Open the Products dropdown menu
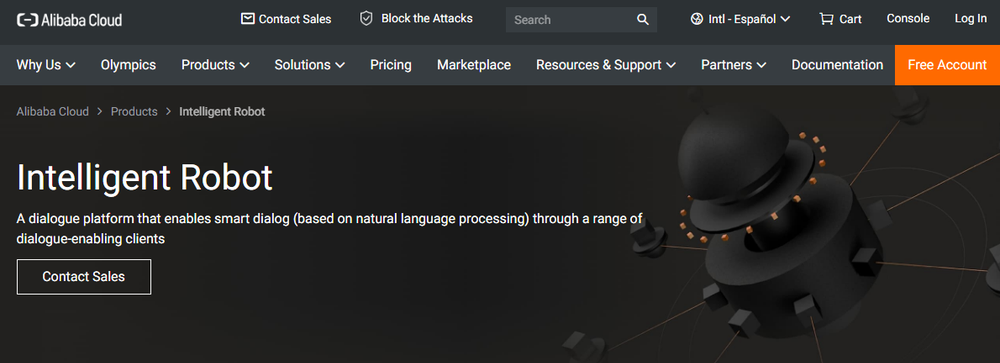Image resolution: width=1000 pixels, height=363 pixels. coord(215,64)
